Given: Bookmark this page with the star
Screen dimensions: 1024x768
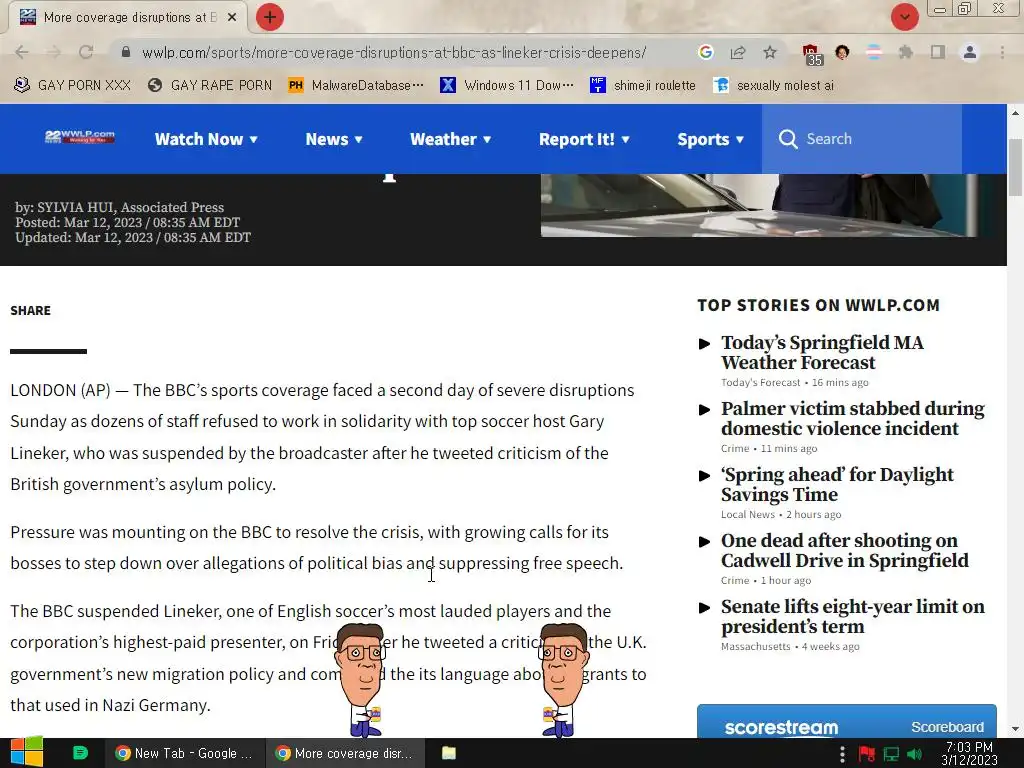Looking at the screenshot, I should 770,52.
